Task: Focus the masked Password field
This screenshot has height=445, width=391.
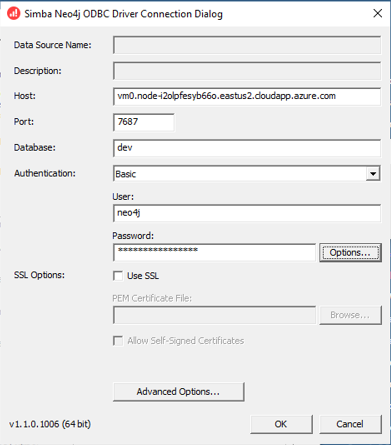Action: tap(214, 252)
